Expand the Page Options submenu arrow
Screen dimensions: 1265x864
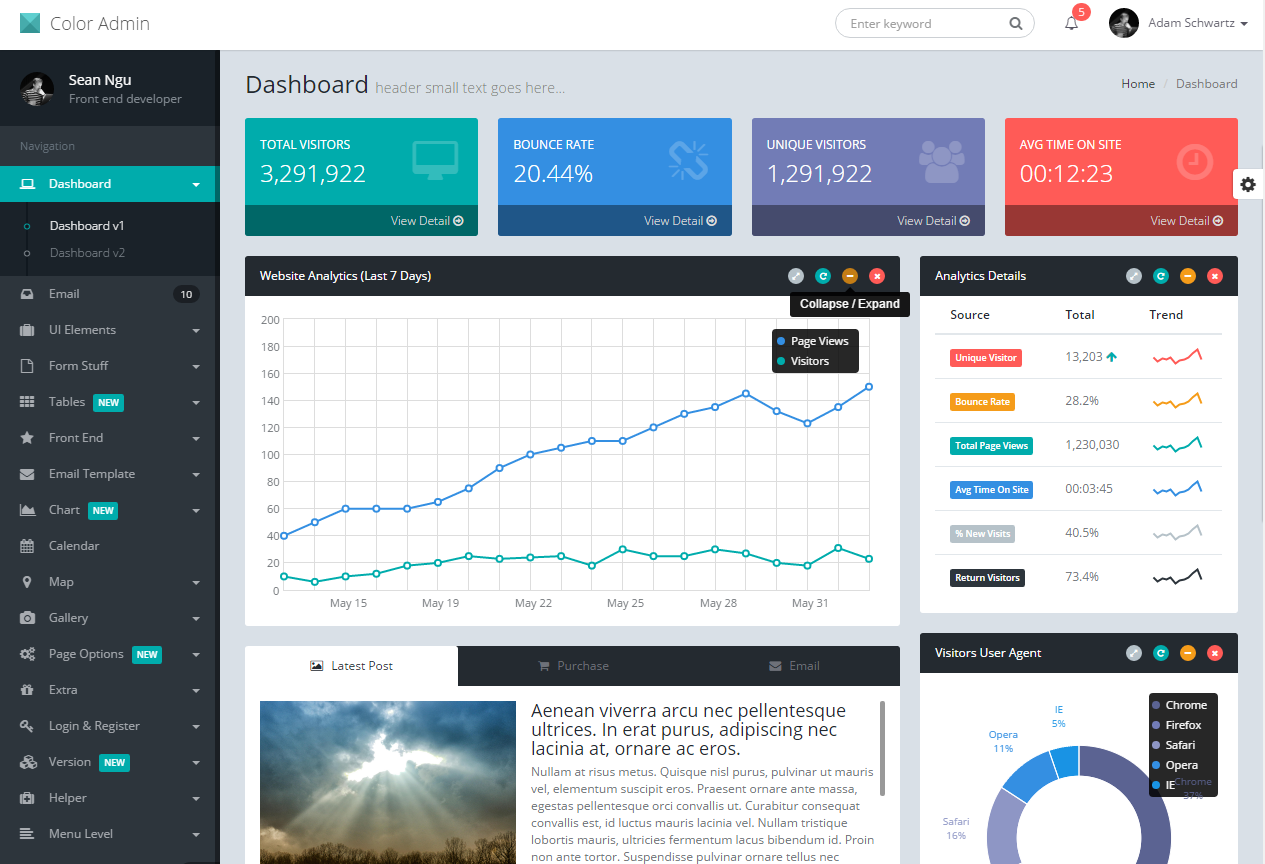tap(196, 655)
